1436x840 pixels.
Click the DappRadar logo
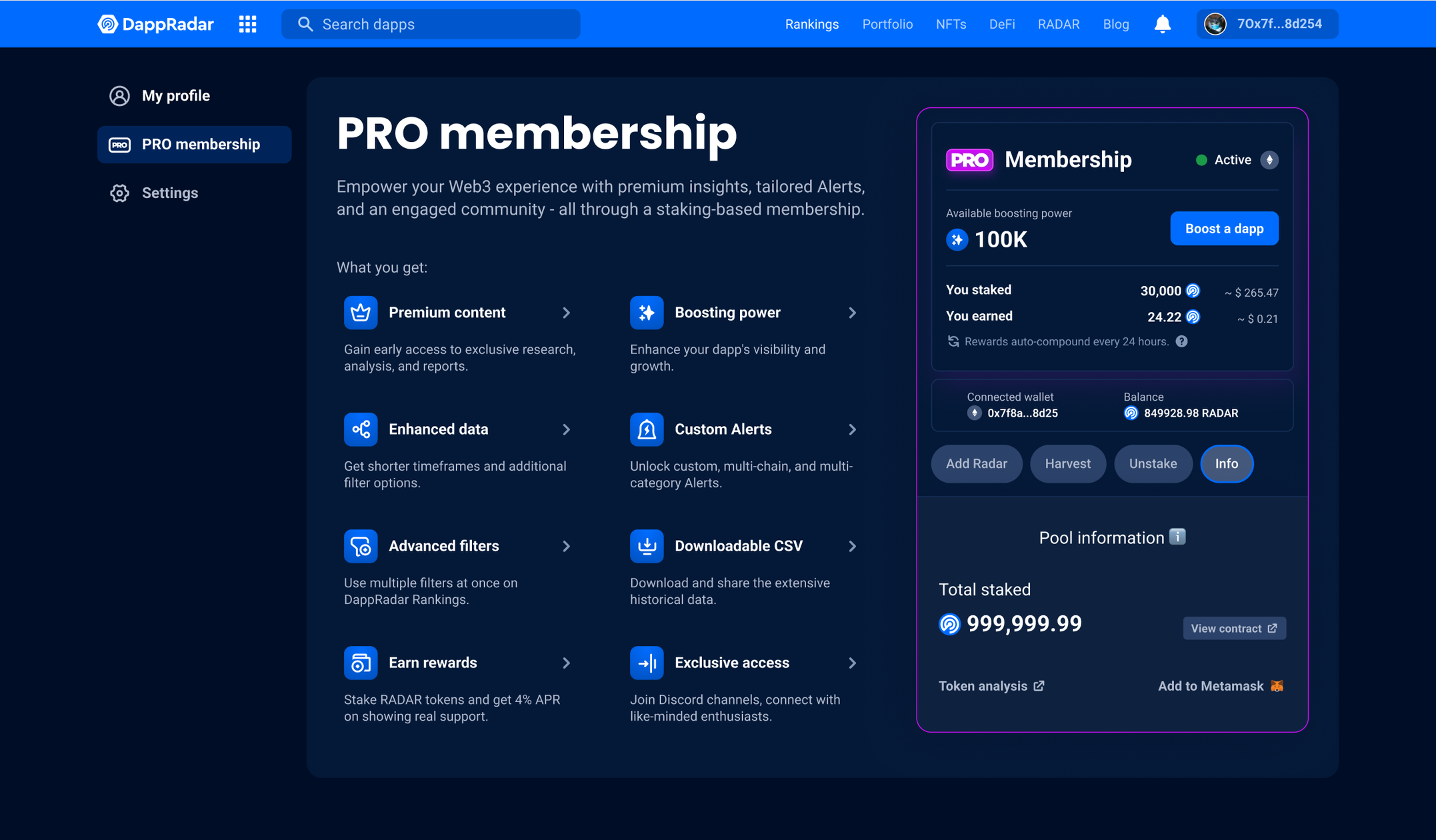click(x=155, y=24)
